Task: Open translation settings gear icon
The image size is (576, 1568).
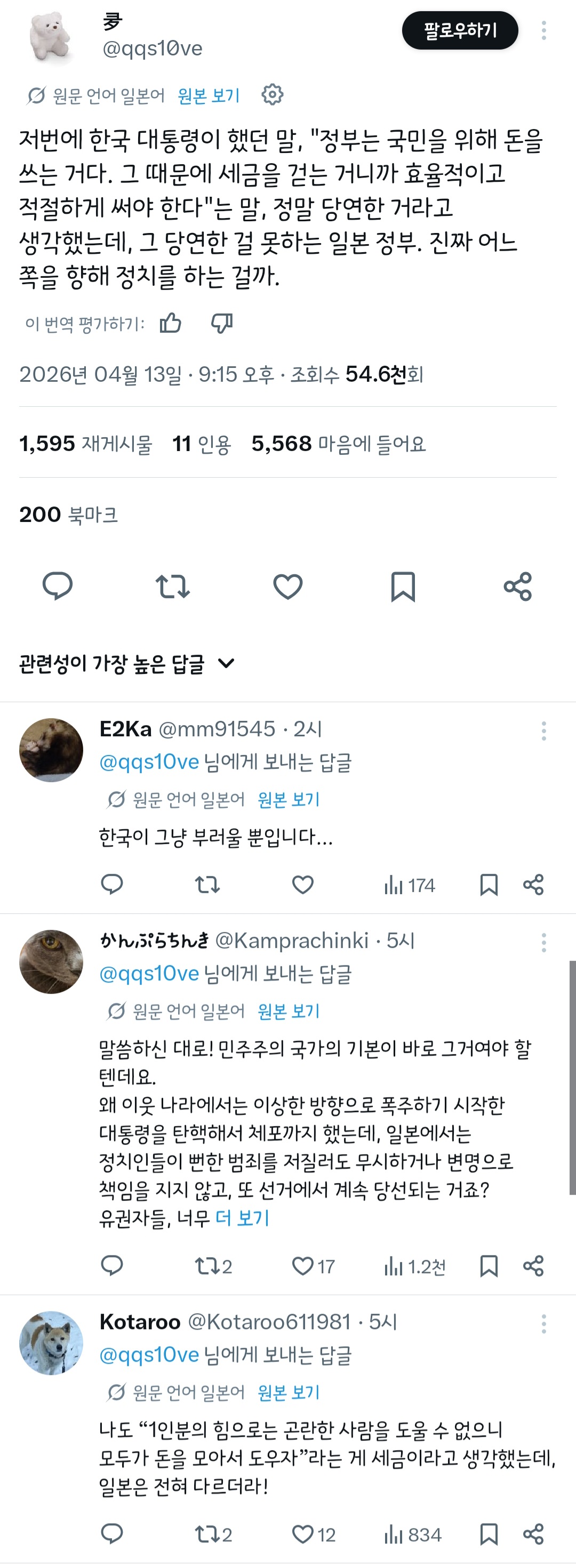Action: tap(272, 95)
